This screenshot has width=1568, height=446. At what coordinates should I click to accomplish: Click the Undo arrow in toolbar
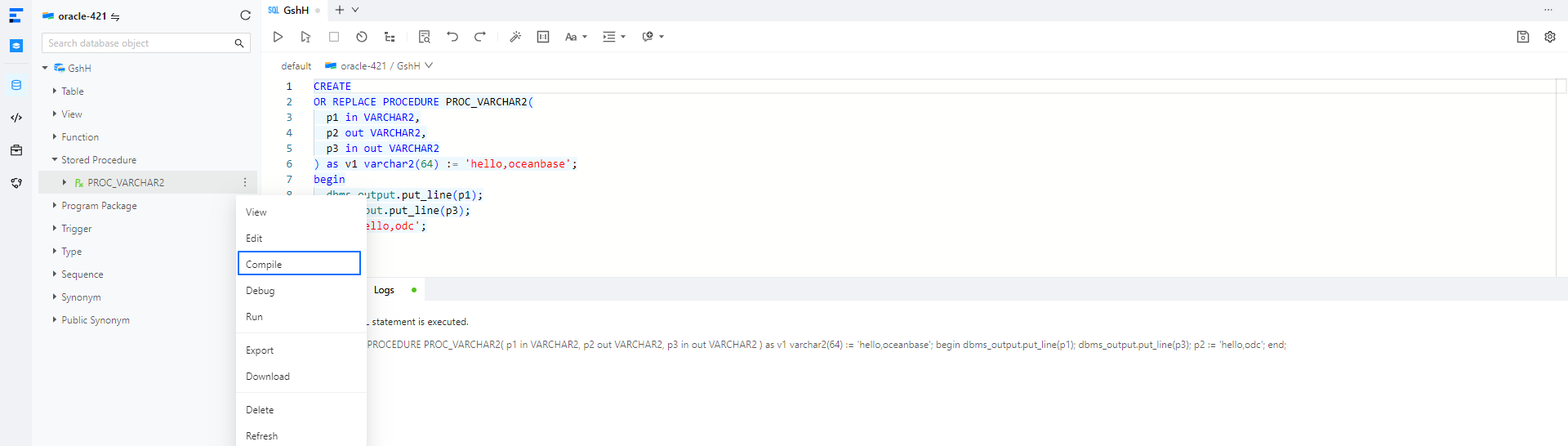(452, 37)
